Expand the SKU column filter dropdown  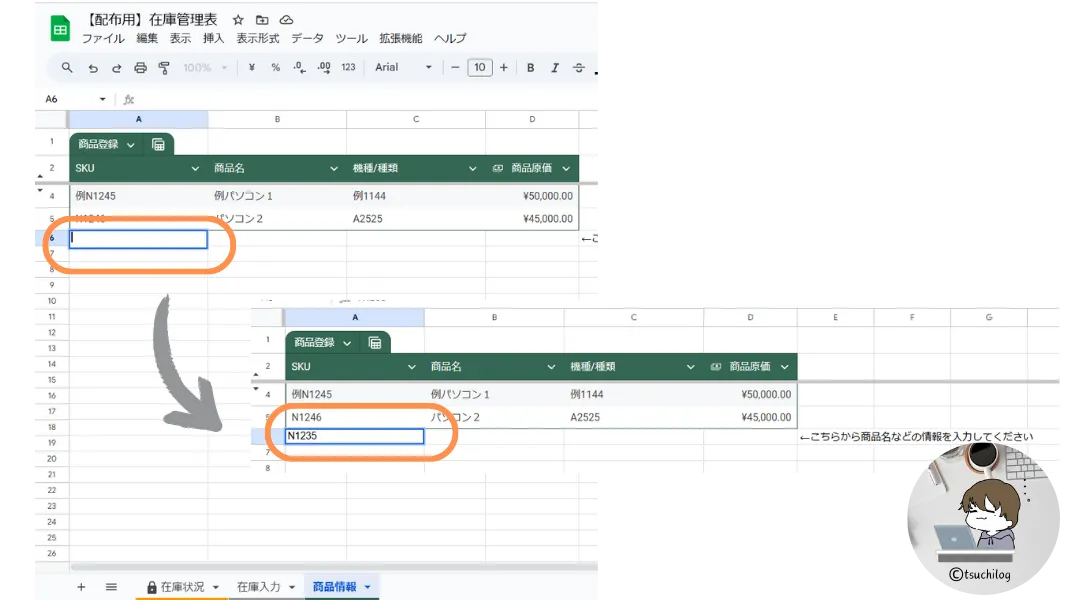[x=195, y=169]
